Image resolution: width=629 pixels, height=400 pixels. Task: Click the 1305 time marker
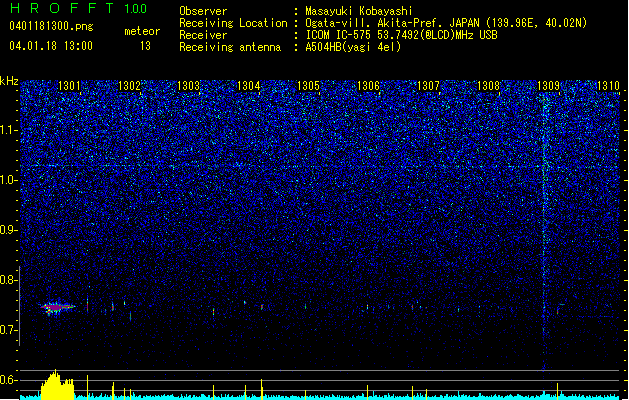pyautogui.click(x=308, y=86)
